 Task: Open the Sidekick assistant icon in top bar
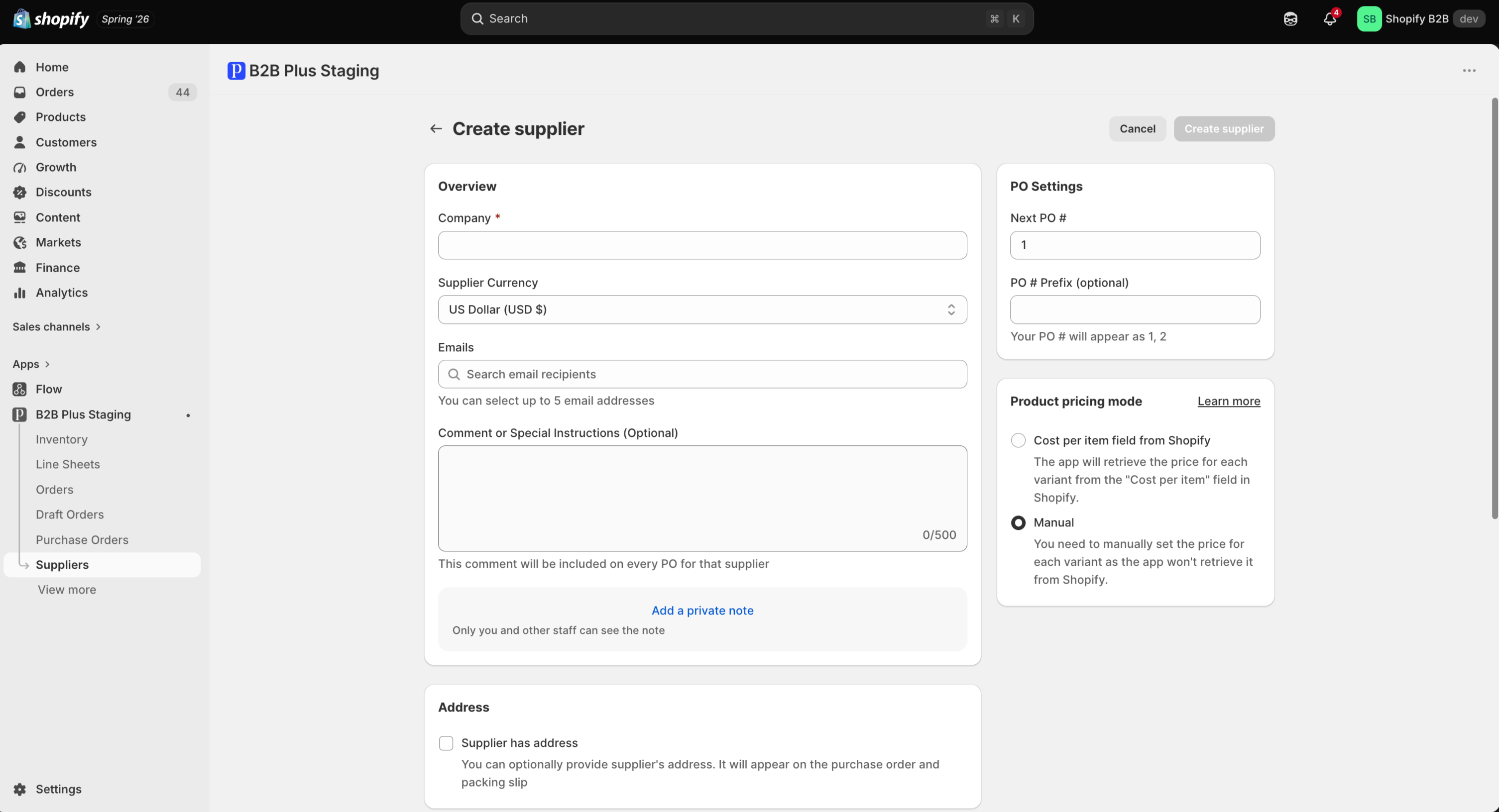point(1290,19)
